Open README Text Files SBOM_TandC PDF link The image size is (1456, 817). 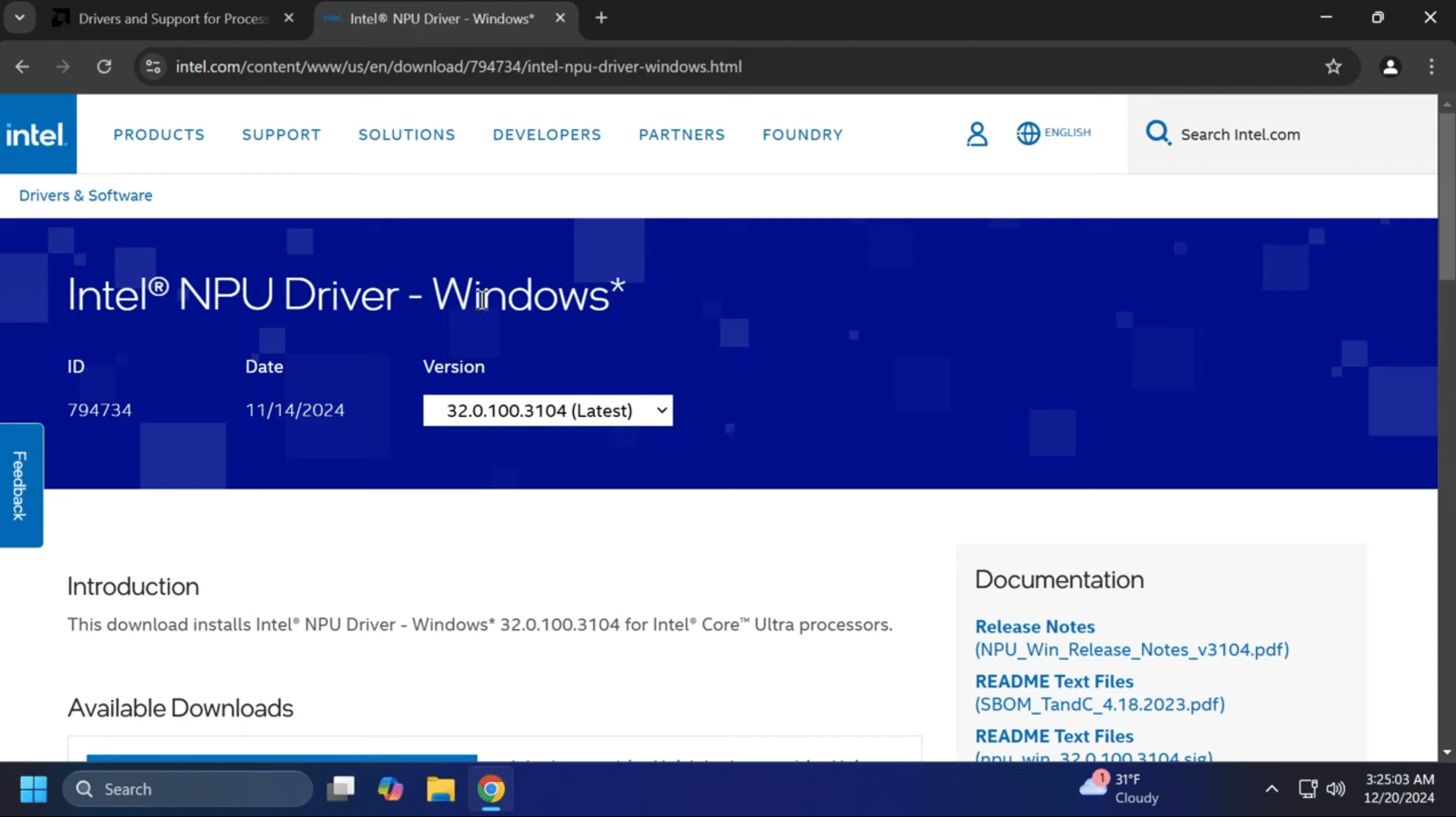coord(1100,693)
